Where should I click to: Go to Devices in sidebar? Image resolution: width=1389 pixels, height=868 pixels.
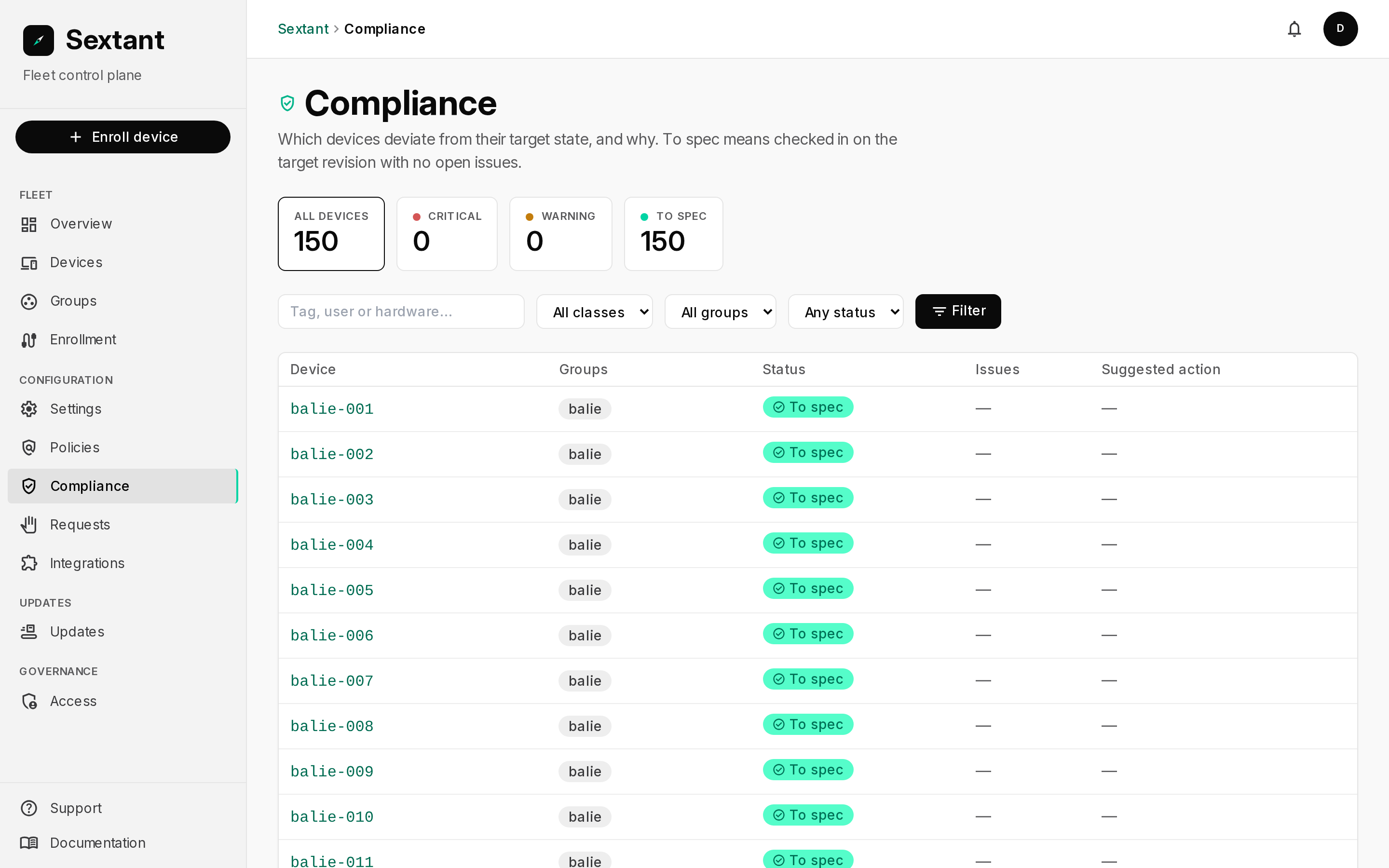point(123,263)
